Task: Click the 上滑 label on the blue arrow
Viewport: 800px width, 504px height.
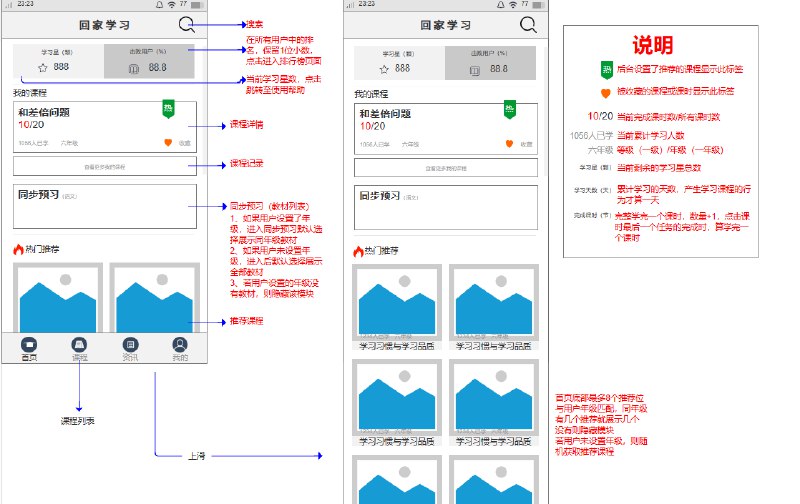Action: click(x=196, y=456)
